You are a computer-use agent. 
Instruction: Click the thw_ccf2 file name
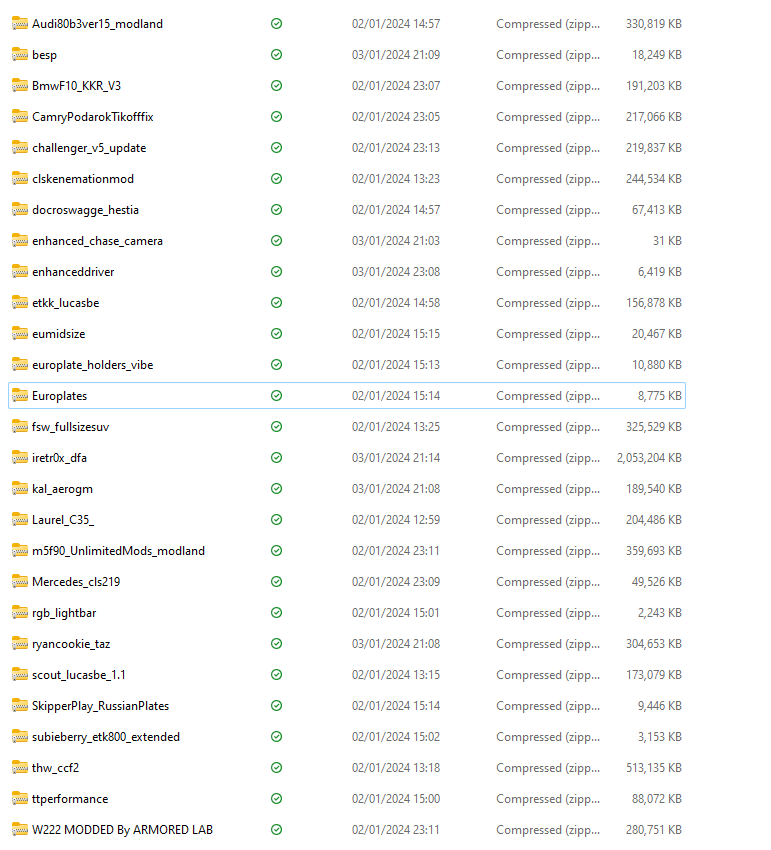[x=56, y=768]
